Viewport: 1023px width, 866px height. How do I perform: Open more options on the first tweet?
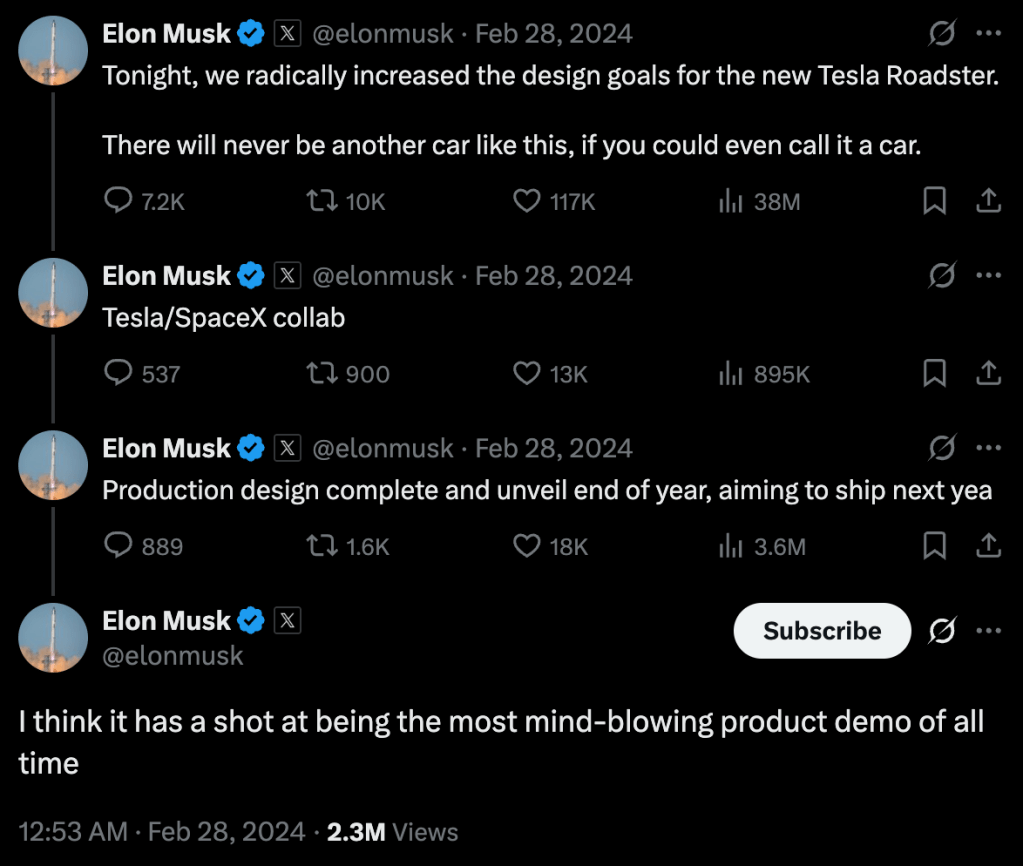coord(988,34)
